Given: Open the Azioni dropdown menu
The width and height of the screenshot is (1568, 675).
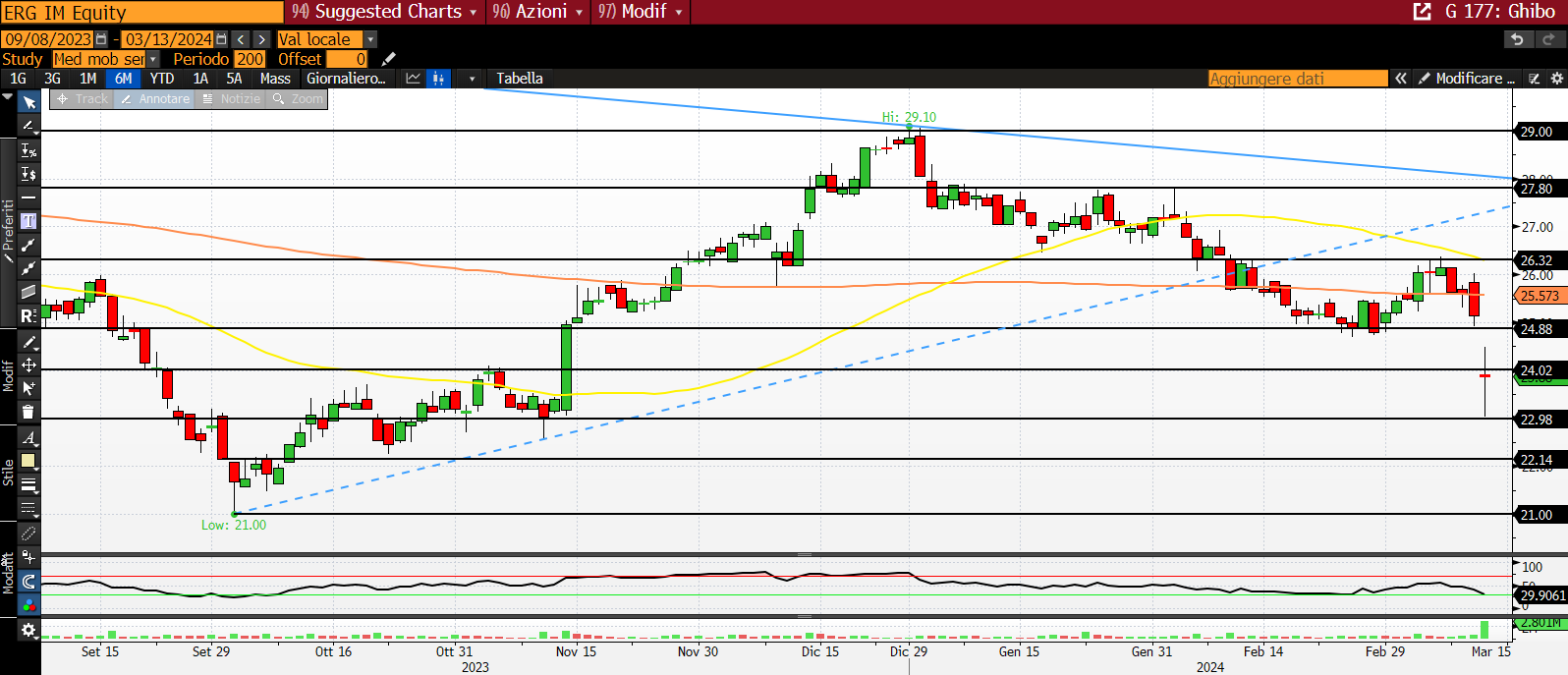Looking at the screenshot, I should coord(537,11).
